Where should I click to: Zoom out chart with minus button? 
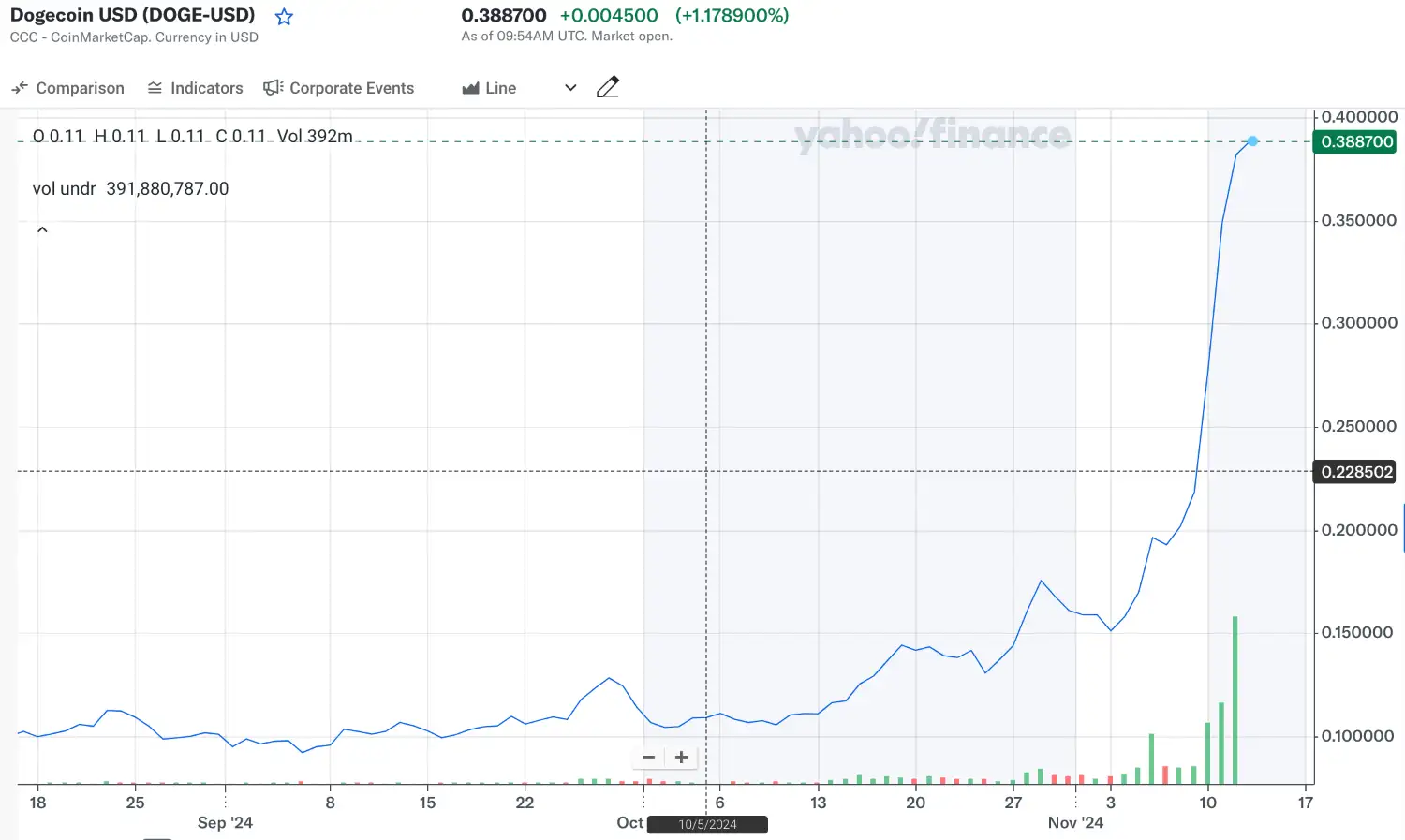pyautogui.click(x=648, y=757)
